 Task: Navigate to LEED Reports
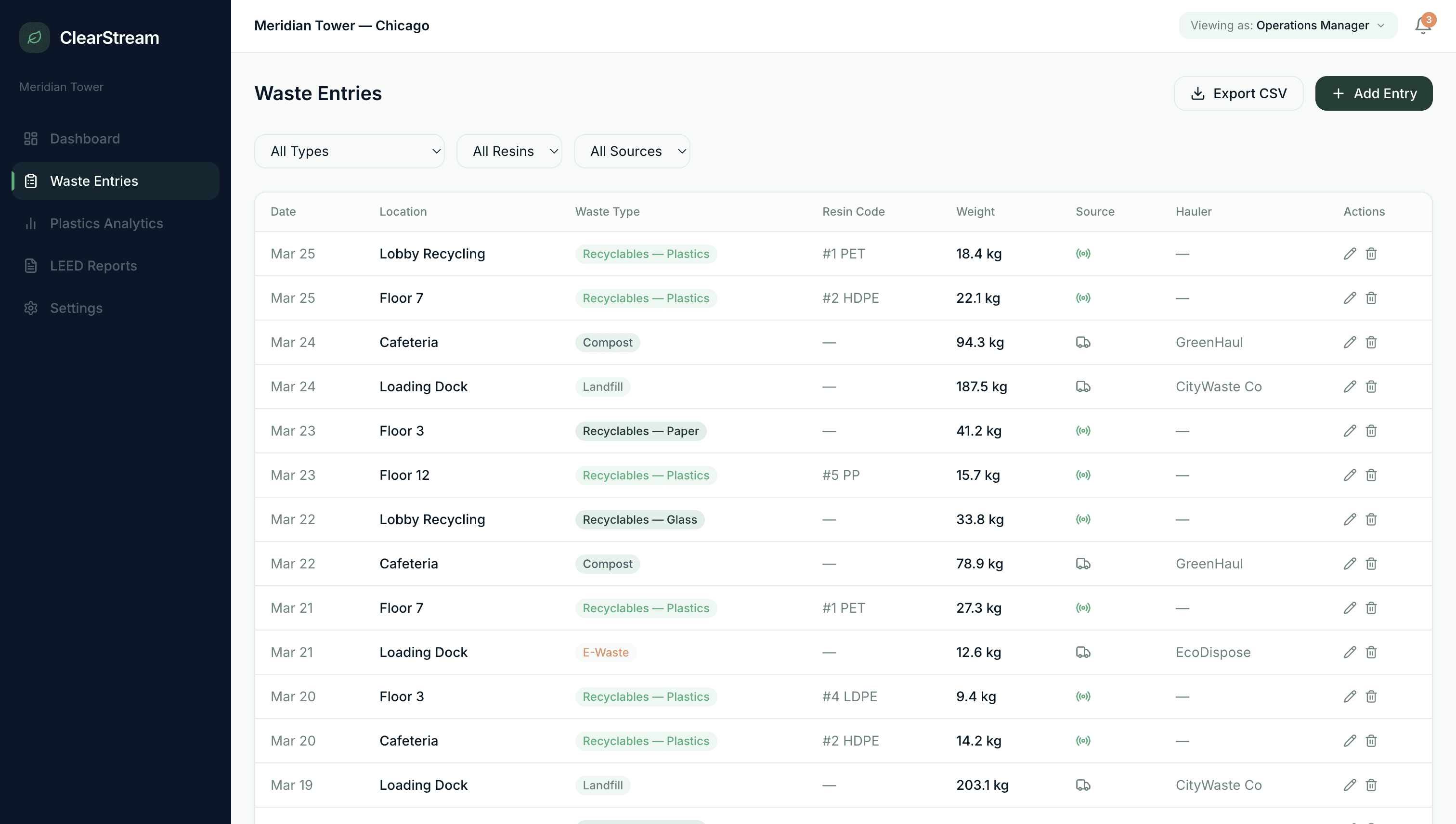(93, 266)
